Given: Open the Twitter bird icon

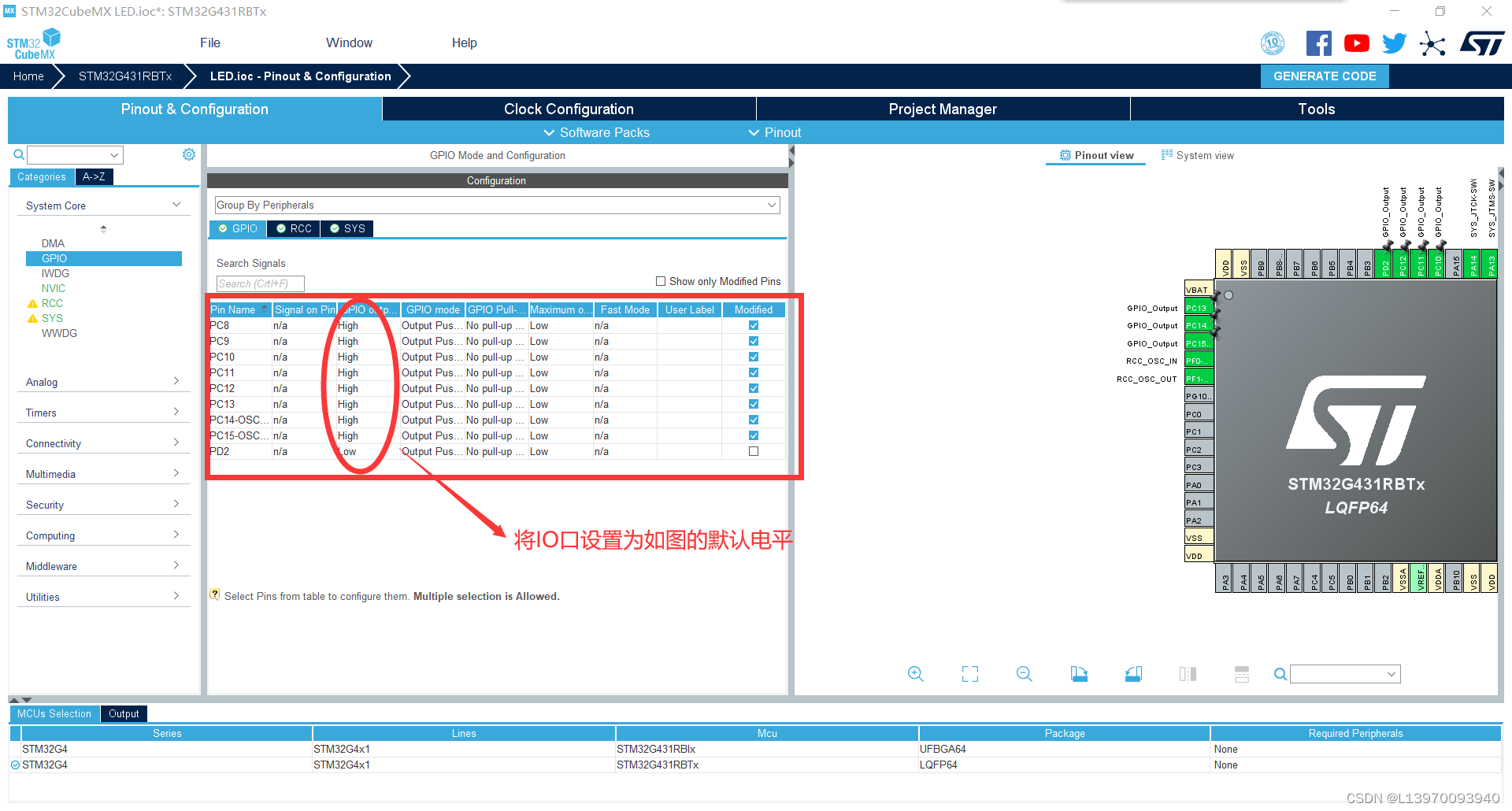Looking at the screenshot, I should [x=1394, y=43].
